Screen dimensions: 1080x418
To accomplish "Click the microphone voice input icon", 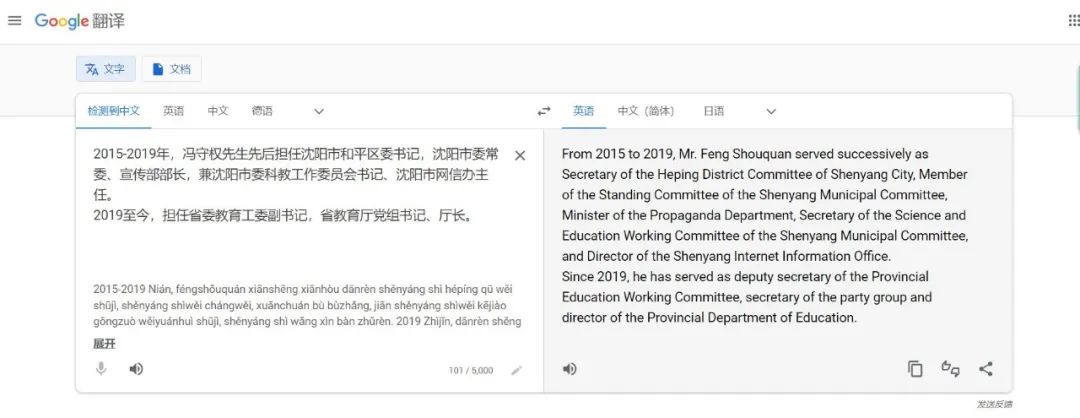I will coord(101,369).
